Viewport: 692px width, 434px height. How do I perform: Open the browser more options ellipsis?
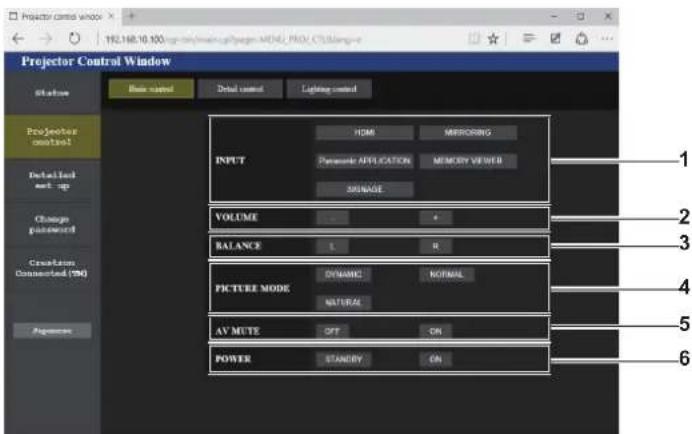[607, 38]
